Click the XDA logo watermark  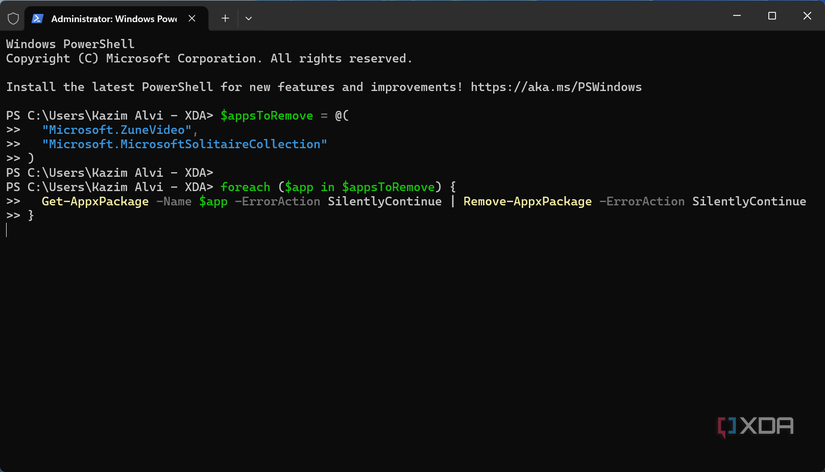pos(755,426)
